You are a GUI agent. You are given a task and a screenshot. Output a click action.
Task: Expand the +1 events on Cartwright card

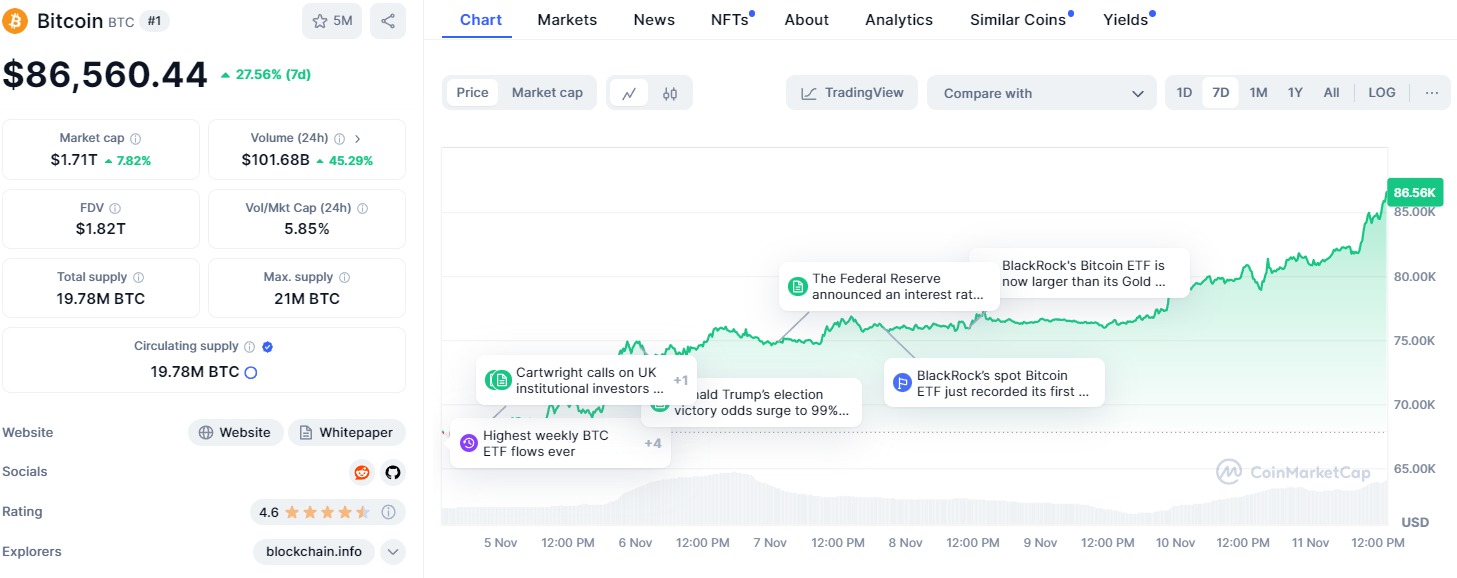pos(680,380)
